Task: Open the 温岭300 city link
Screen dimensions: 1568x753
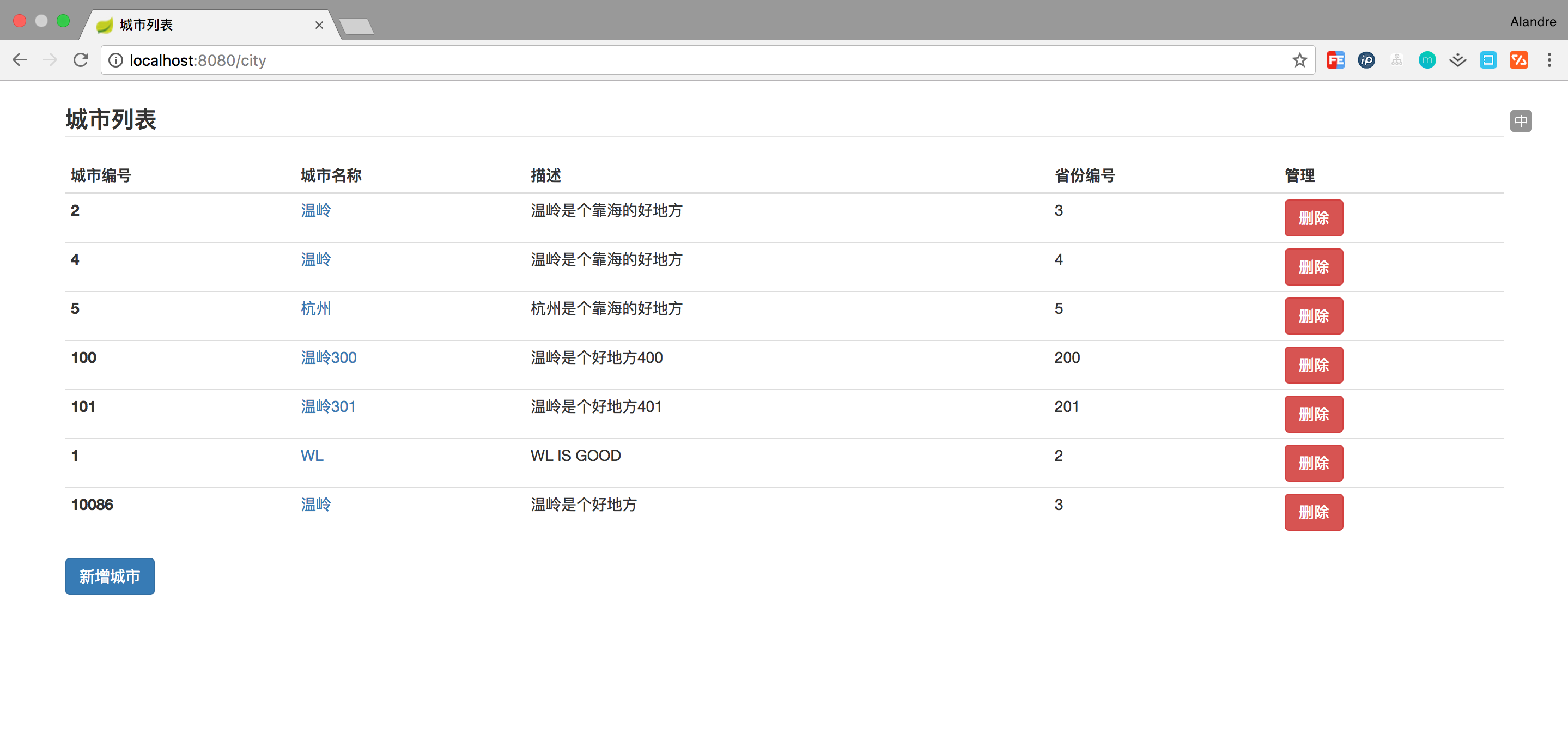Action: pos(328,357)
